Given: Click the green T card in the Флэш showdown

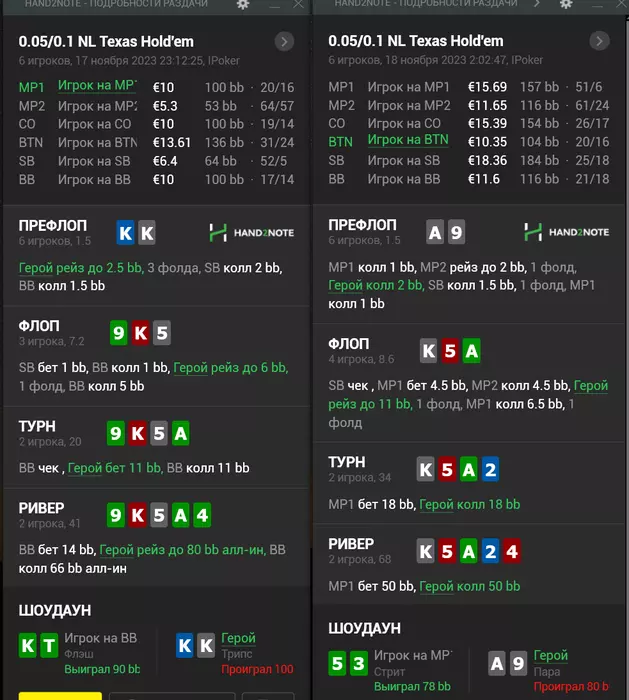Looking at the screenshot, I should point(49,646).
